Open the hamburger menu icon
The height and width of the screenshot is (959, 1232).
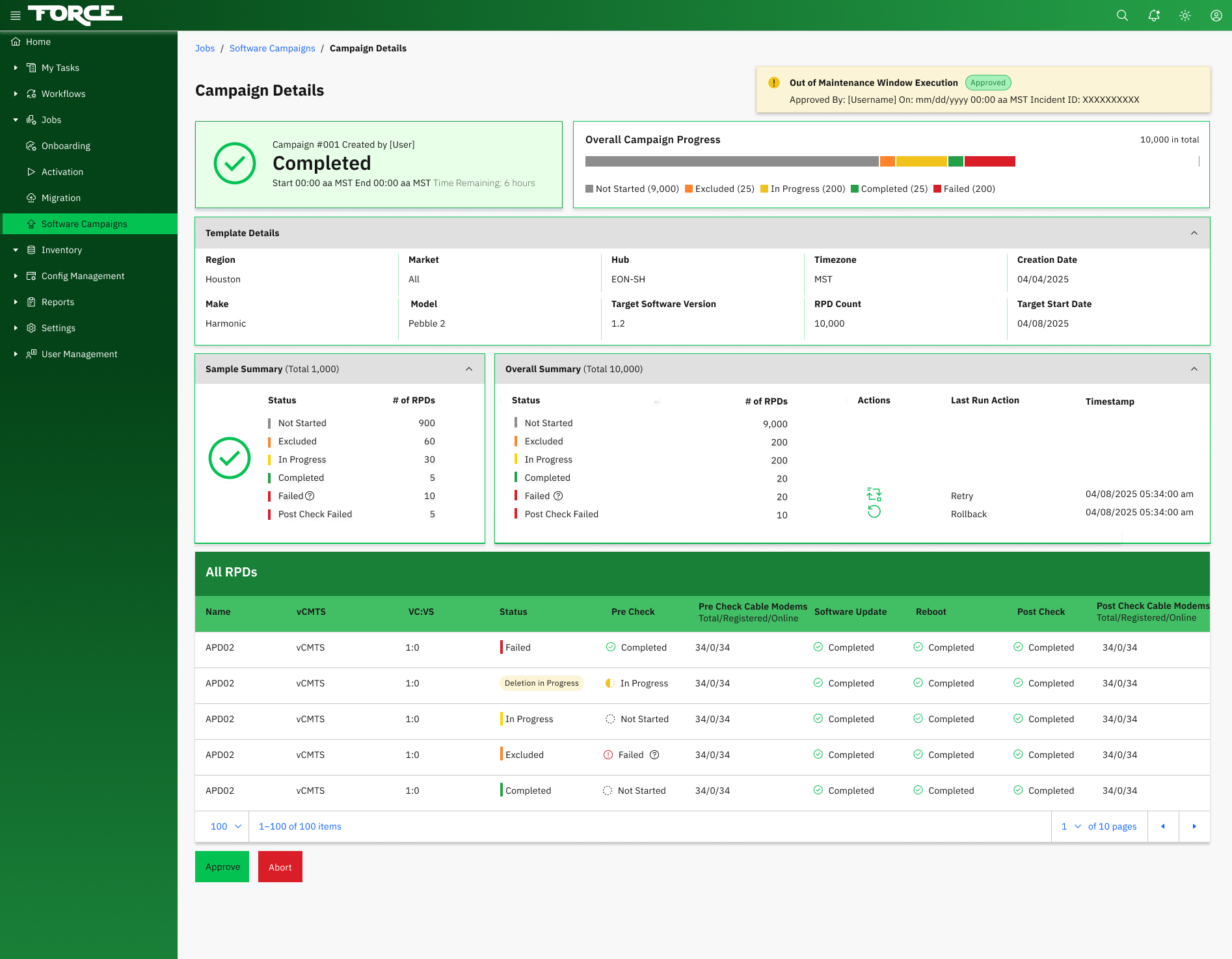tap(16, 16)
